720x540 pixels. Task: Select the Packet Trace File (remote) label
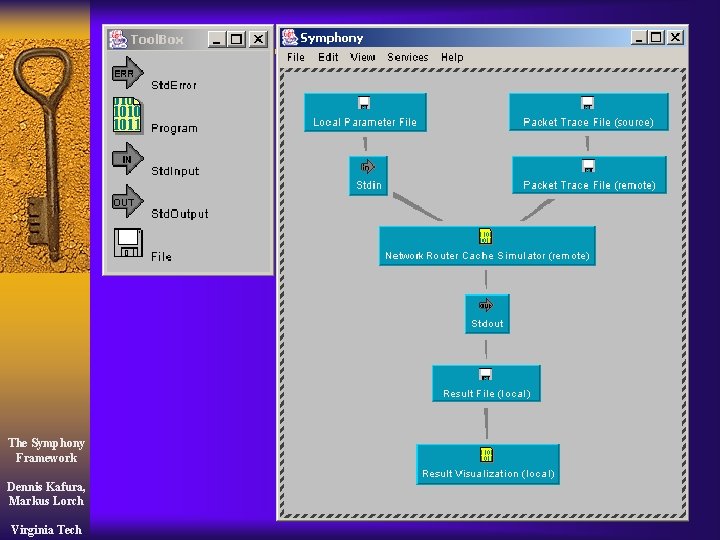(589, 186)
